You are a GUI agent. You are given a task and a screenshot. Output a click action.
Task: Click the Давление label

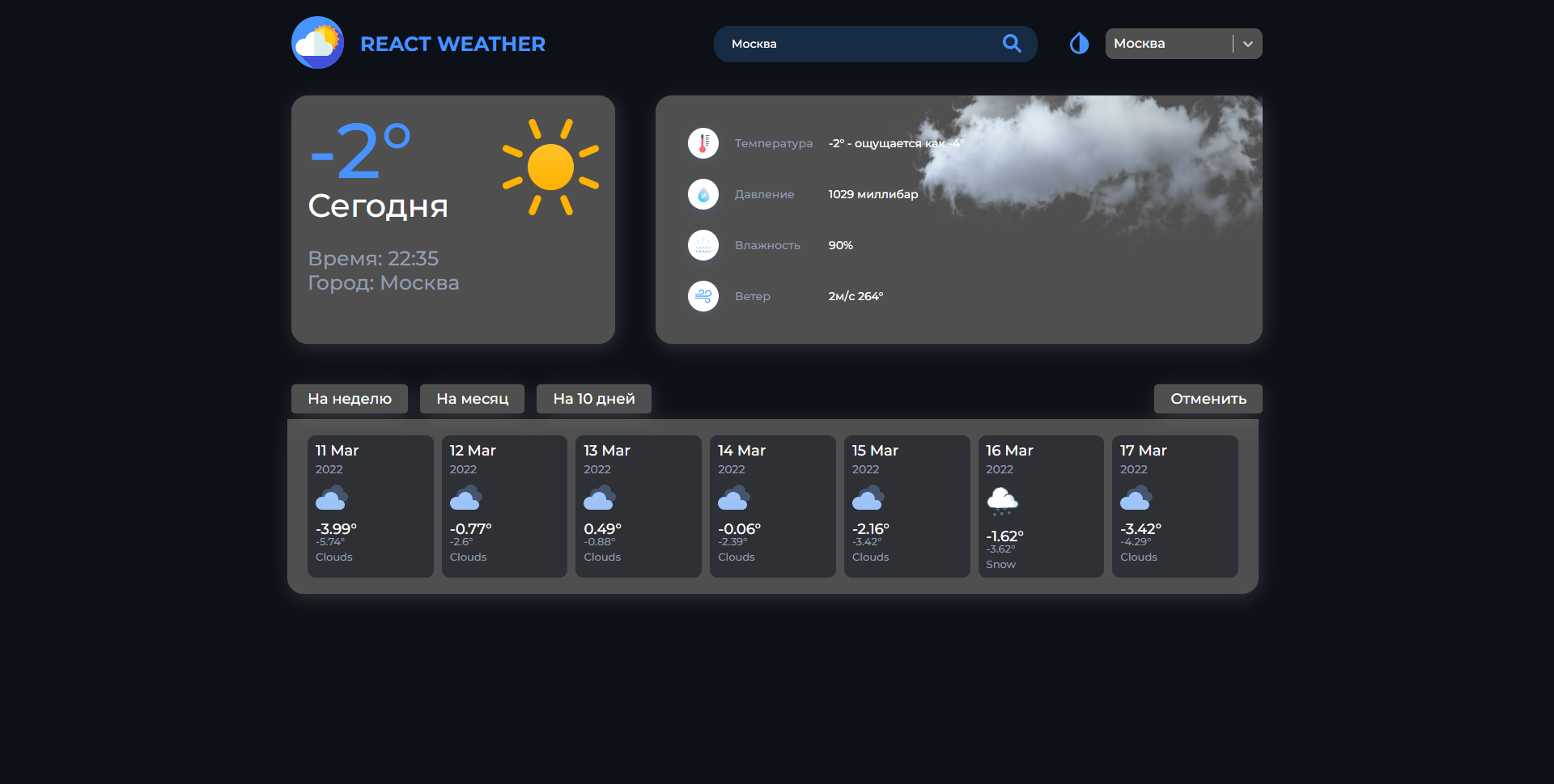coord(765,194)
